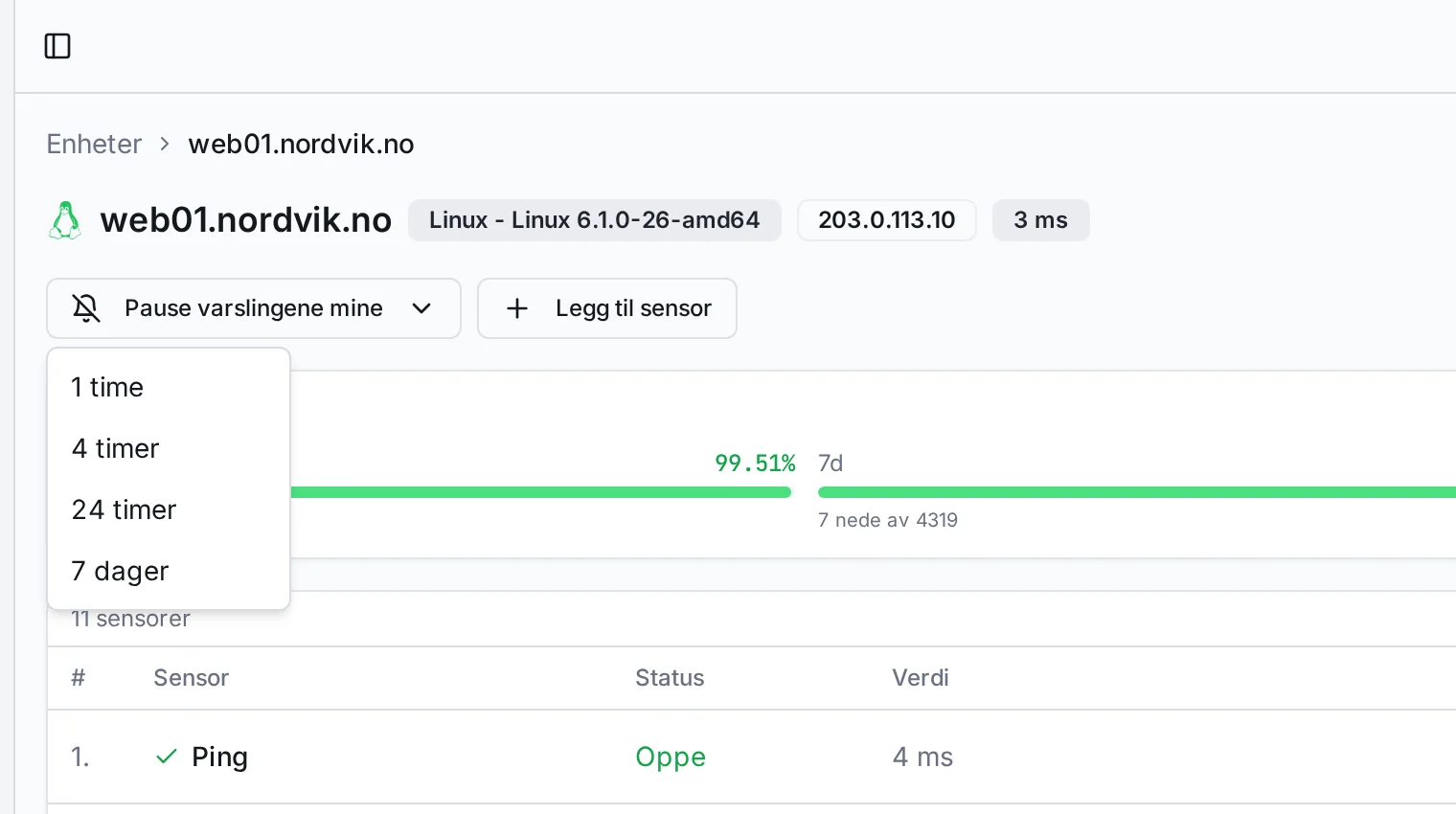Screen dimensions: 1456x814
Task: Click the row number 1. for Ping
Action: [80, 757]
